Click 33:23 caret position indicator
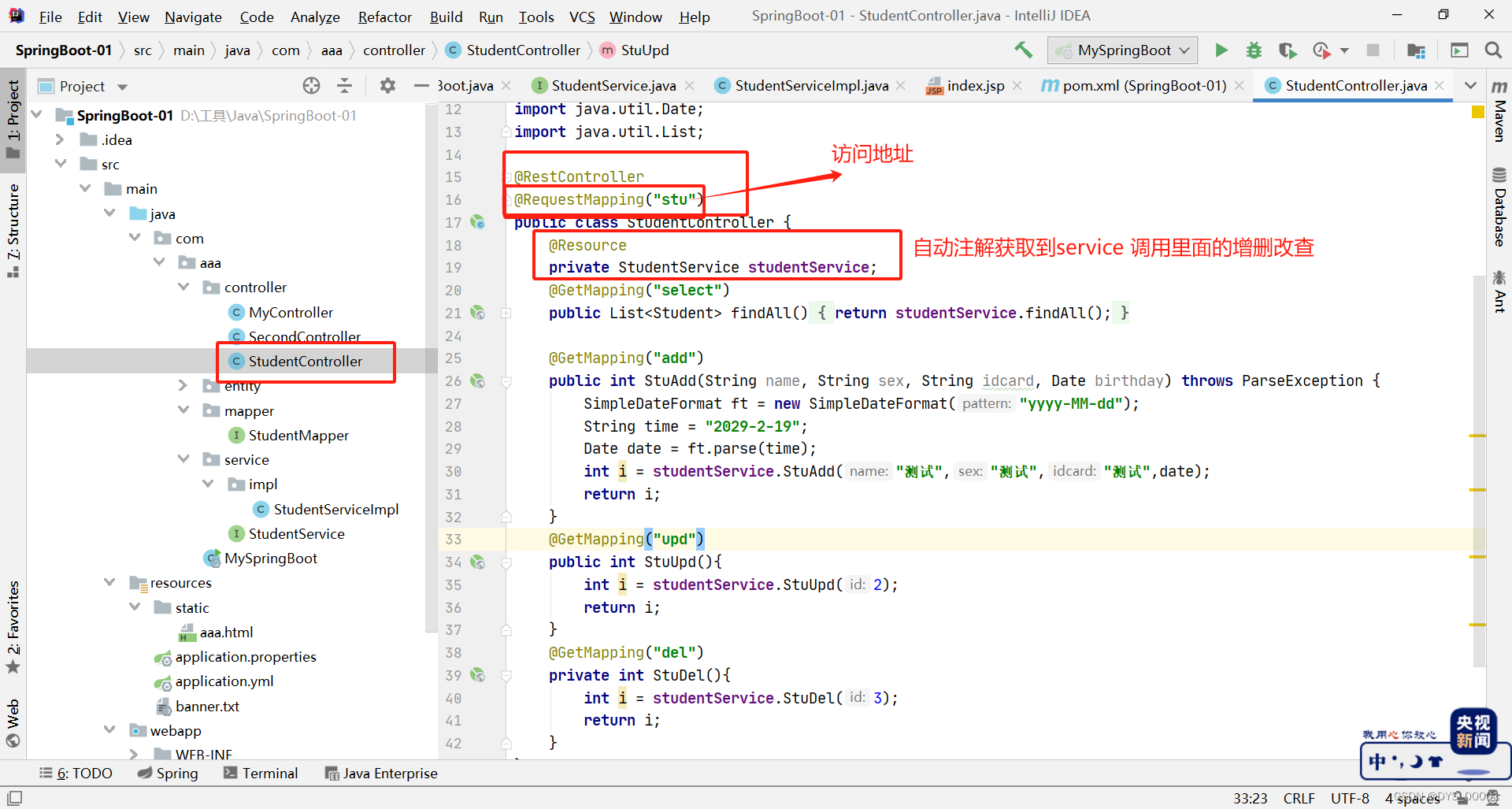 [x=1251, y=798]
